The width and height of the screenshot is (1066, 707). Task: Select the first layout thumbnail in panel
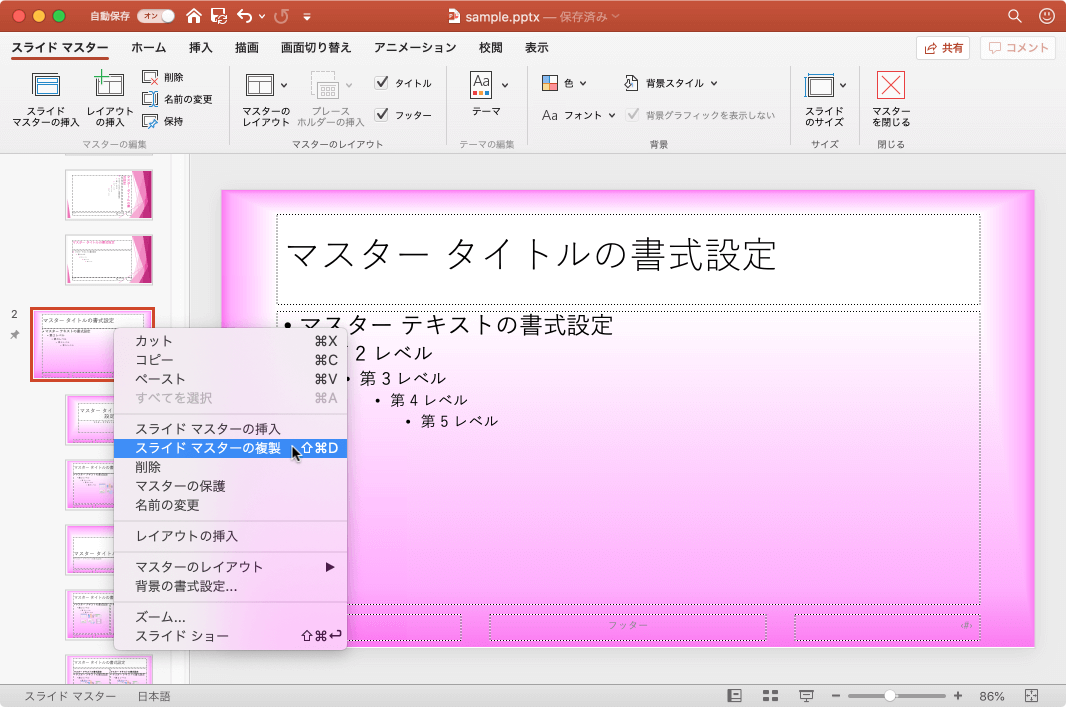click(109, 195)
